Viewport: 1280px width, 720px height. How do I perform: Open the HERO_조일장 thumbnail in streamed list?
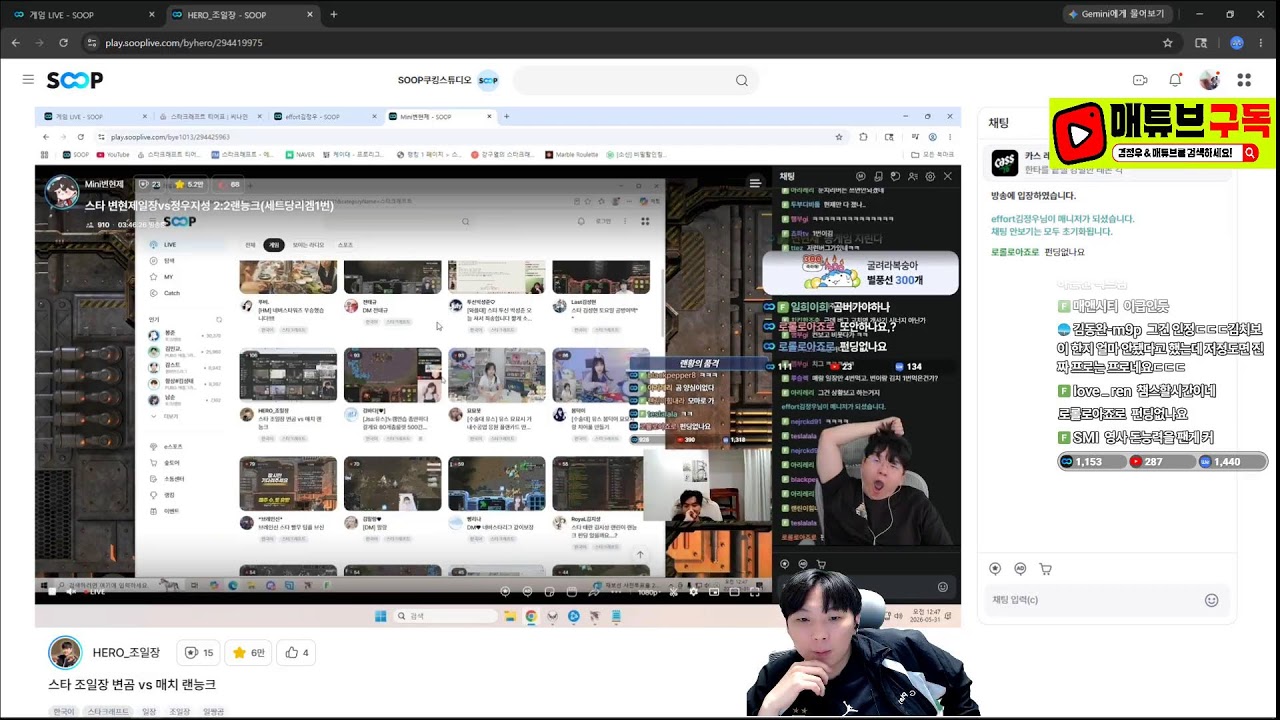[x=288, y=375]
